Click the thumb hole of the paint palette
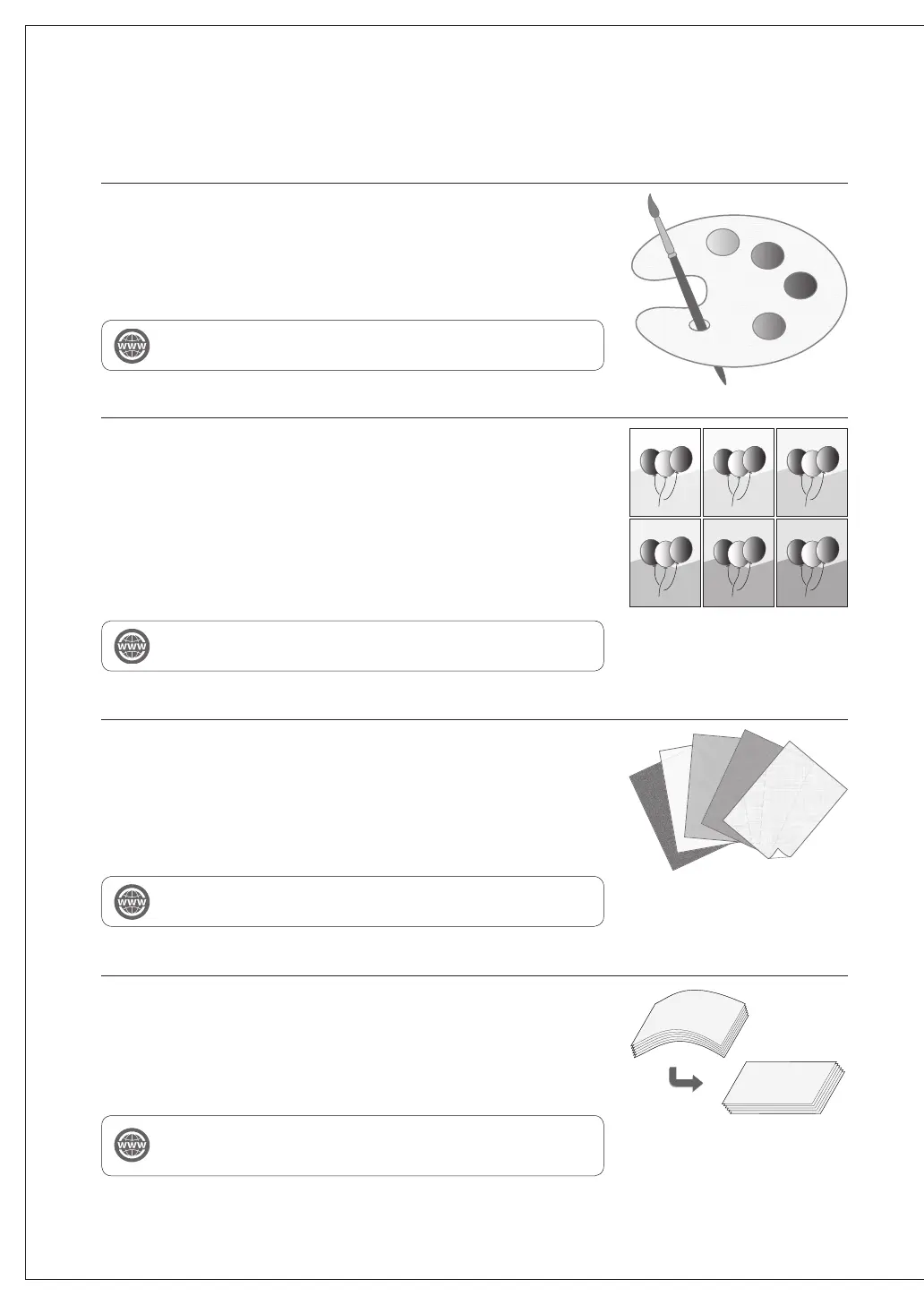Viewport: 924px width, 1305px height. tap(700, 324)
